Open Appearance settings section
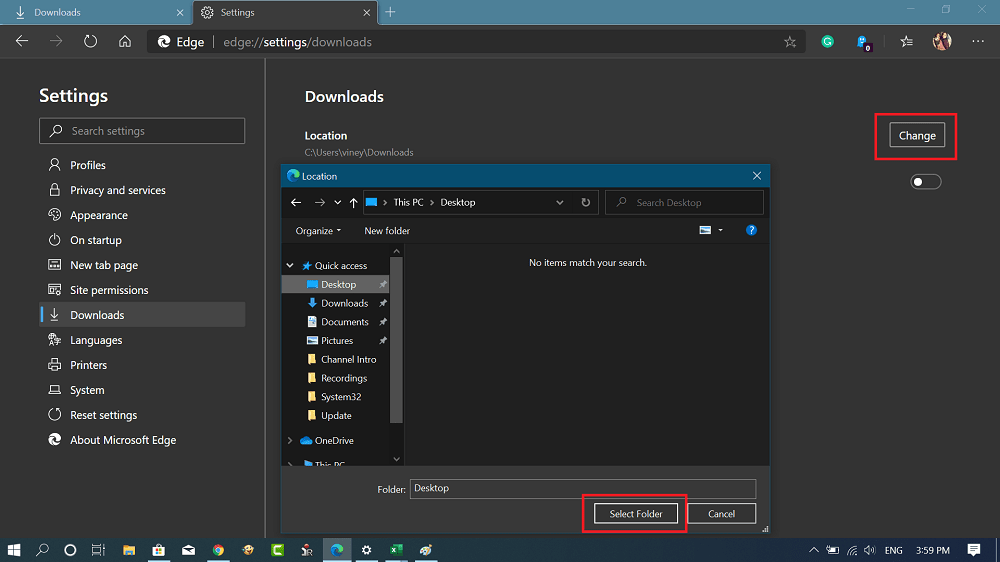The height and width of the screenshot is (562, 1000). 142,215
